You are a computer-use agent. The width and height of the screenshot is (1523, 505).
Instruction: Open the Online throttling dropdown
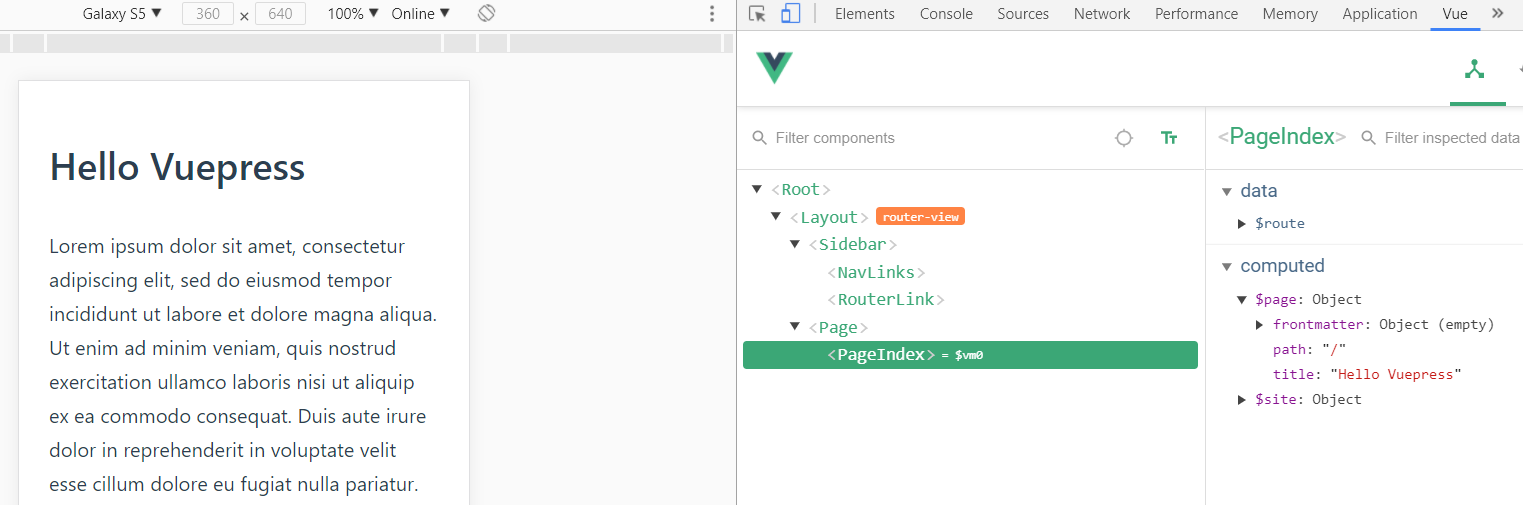(x=420, y=14)
